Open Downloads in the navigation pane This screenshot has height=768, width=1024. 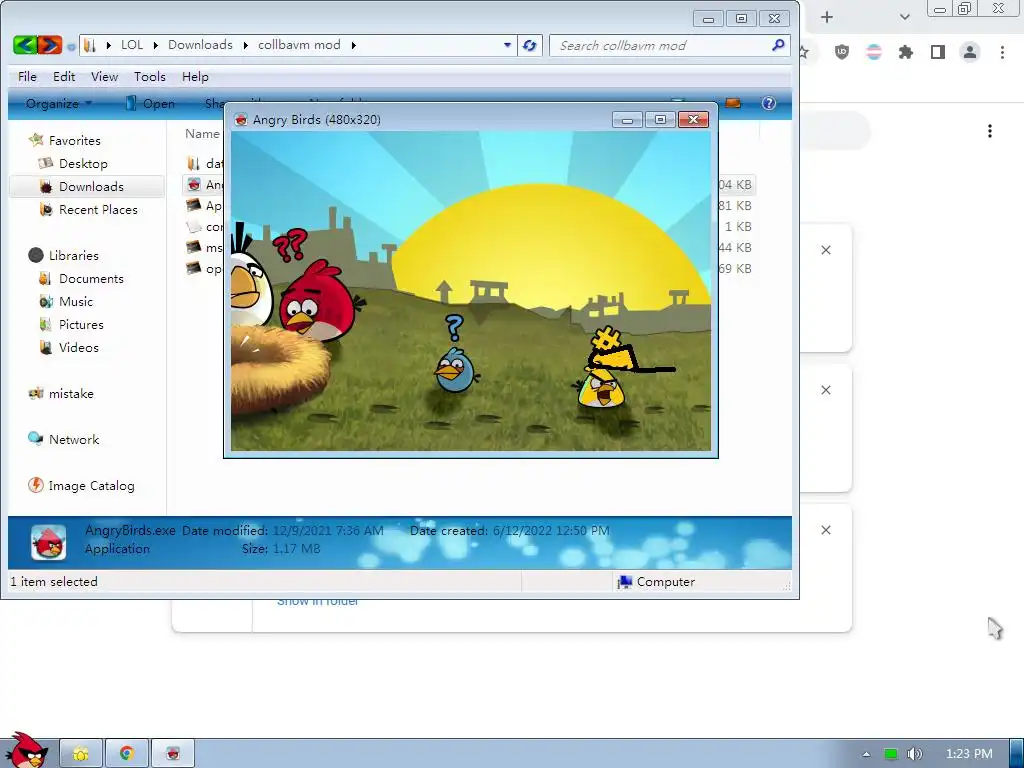click(87, 187)
